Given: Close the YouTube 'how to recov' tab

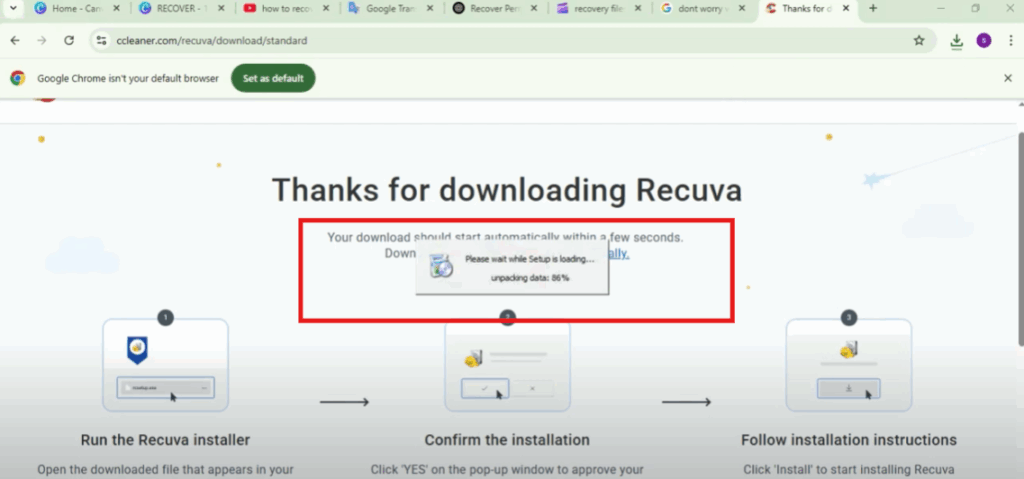Looking at the screenshot, I should coord(327,9).
